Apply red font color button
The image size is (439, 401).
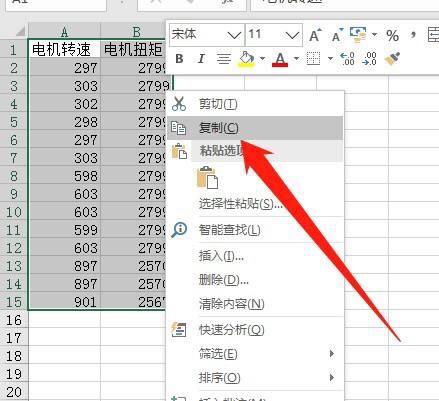point(280,59)
